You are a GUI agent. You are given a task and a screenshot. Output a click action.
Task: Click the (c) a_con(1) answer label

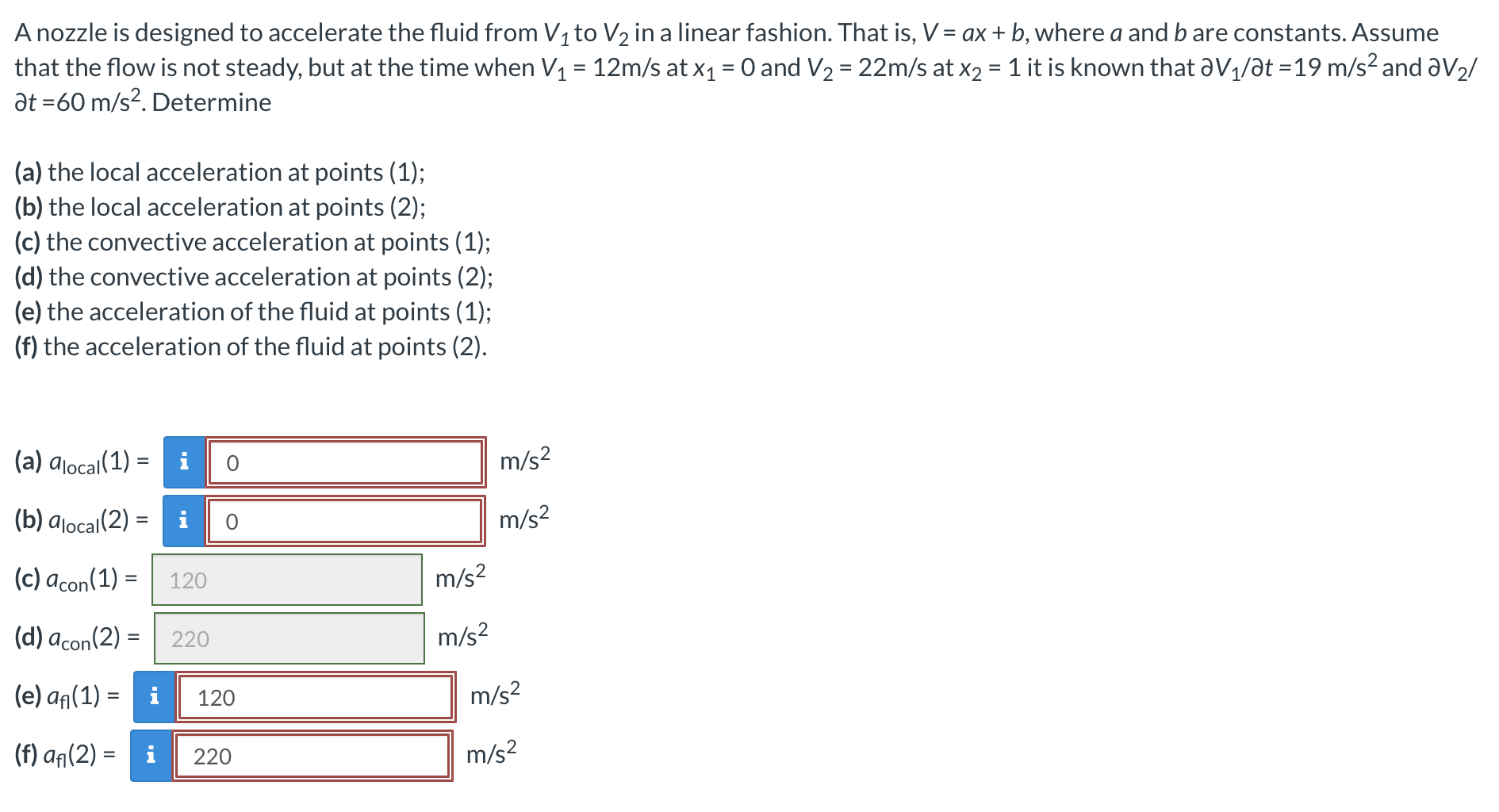pyautogui.click(x=76, y=580)
